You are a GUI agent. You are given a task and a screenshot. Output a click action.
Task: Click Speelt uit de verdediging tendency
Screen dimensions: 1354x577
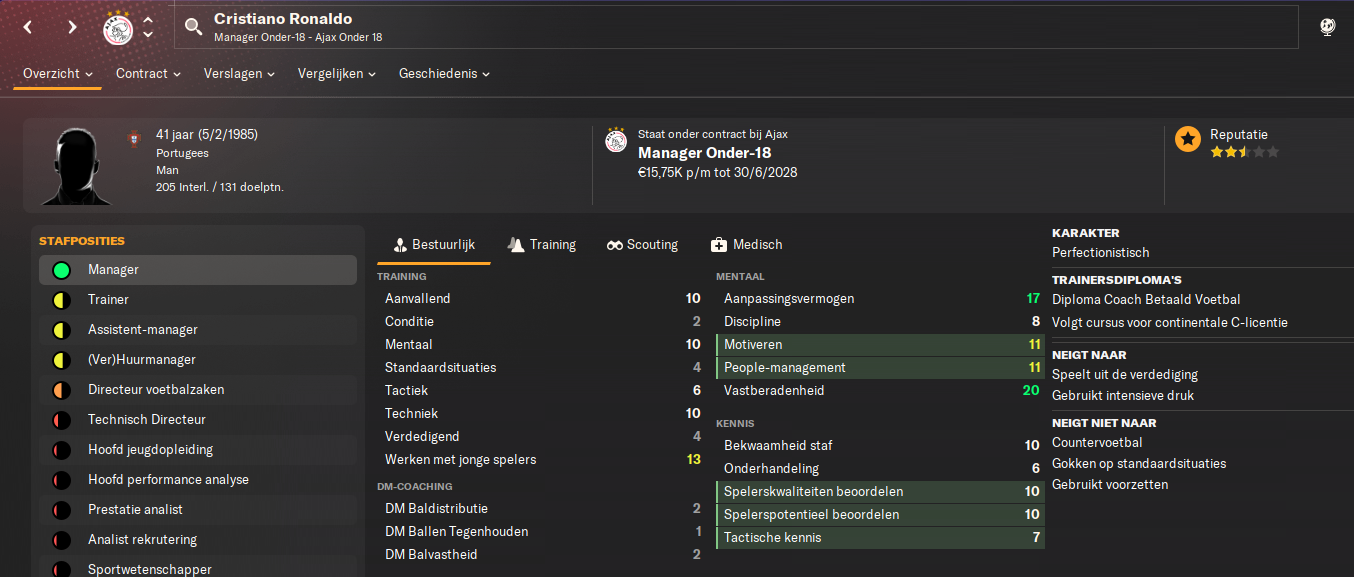point(1125,374)
